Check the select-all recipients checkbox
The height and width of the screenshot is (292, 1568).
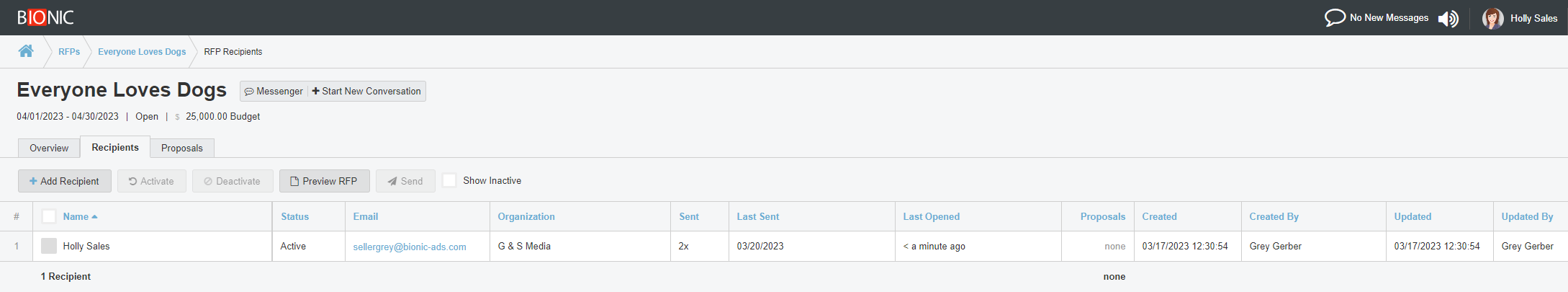coord(49,216)
